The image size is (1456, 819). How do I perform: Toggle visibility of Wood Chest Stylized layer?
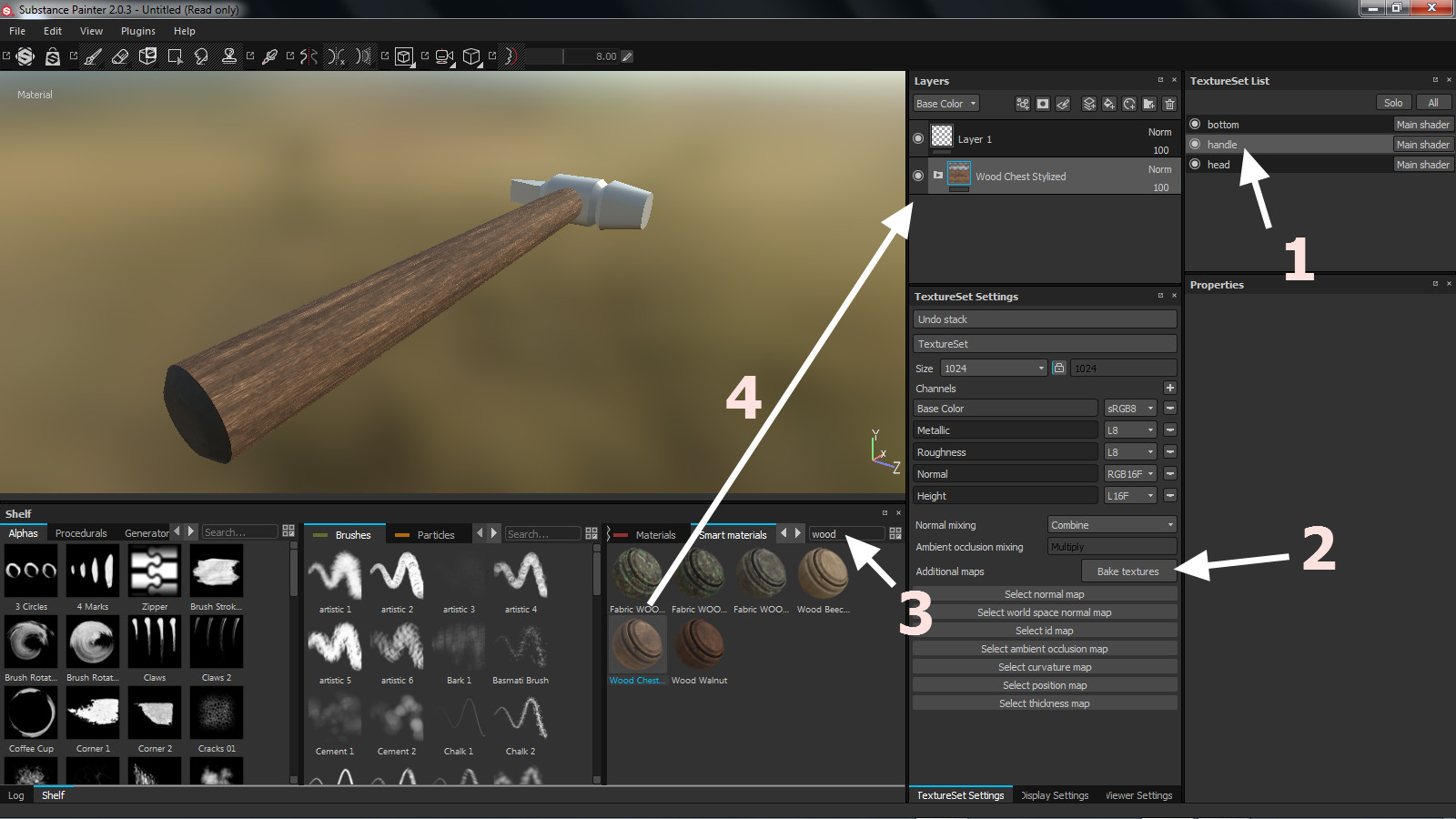pos(918,175)
